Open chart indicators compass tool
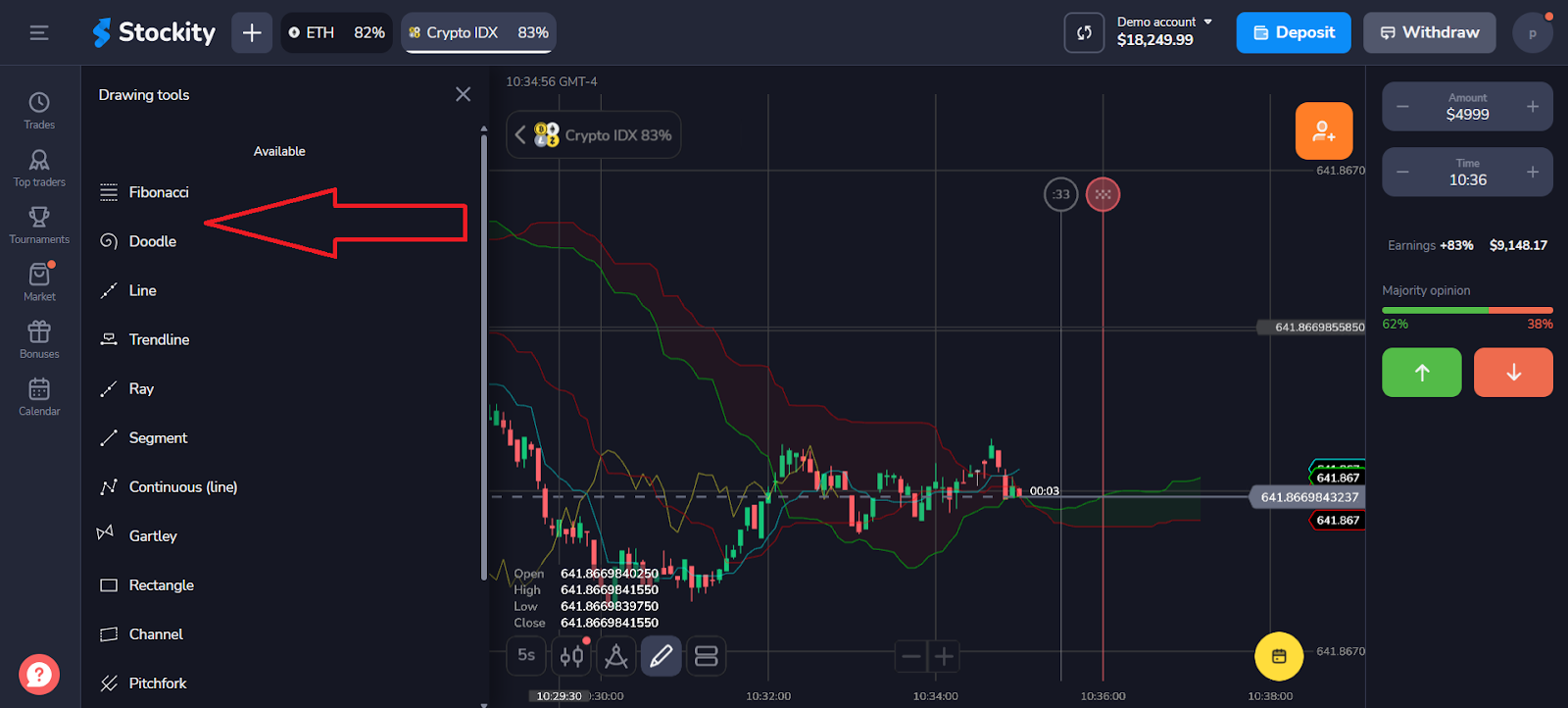1568x708 pixels. (616, 656)
